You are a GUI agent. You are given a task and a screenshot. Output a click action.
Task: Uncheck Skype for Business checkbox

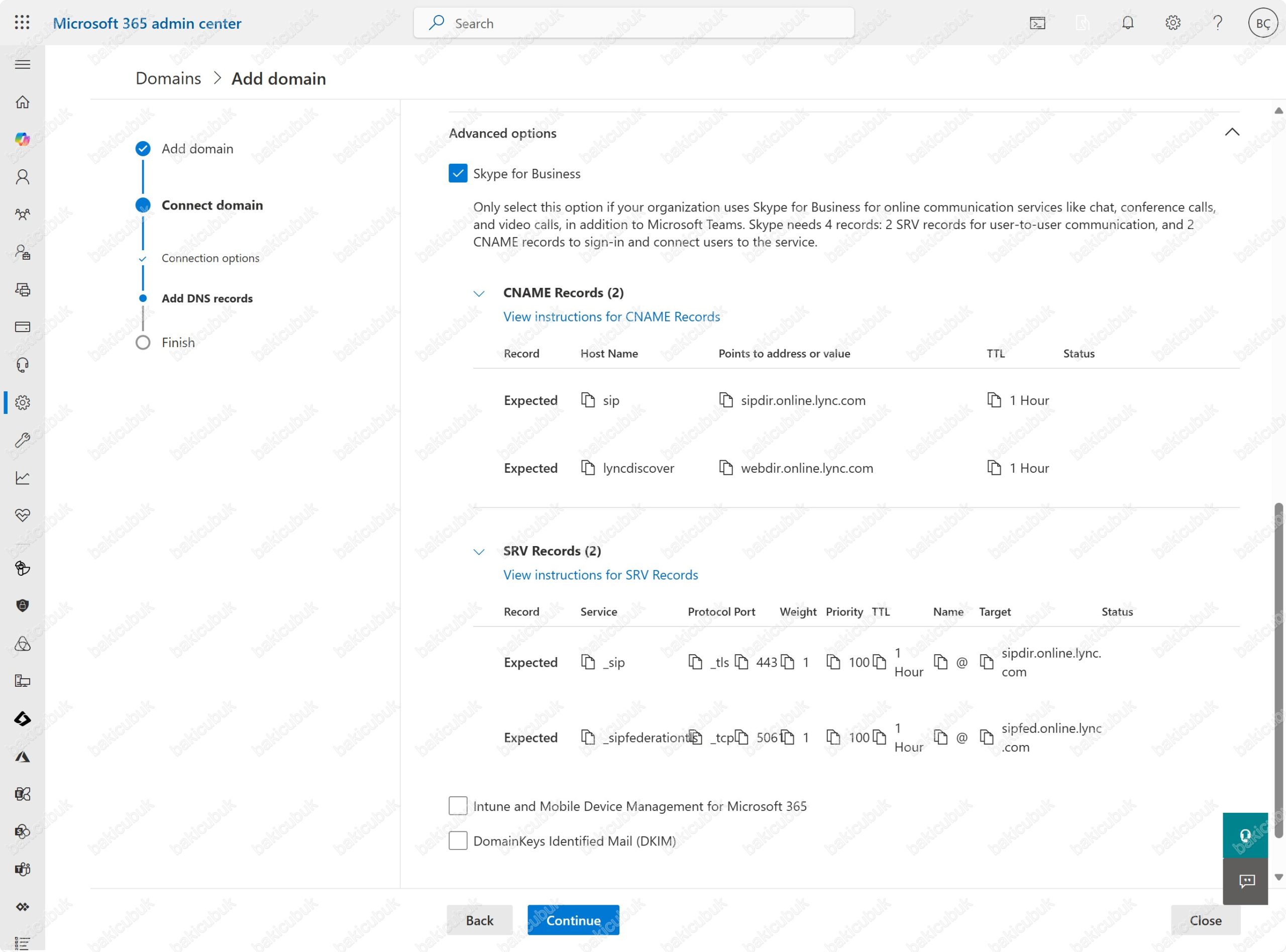[458, 173]
